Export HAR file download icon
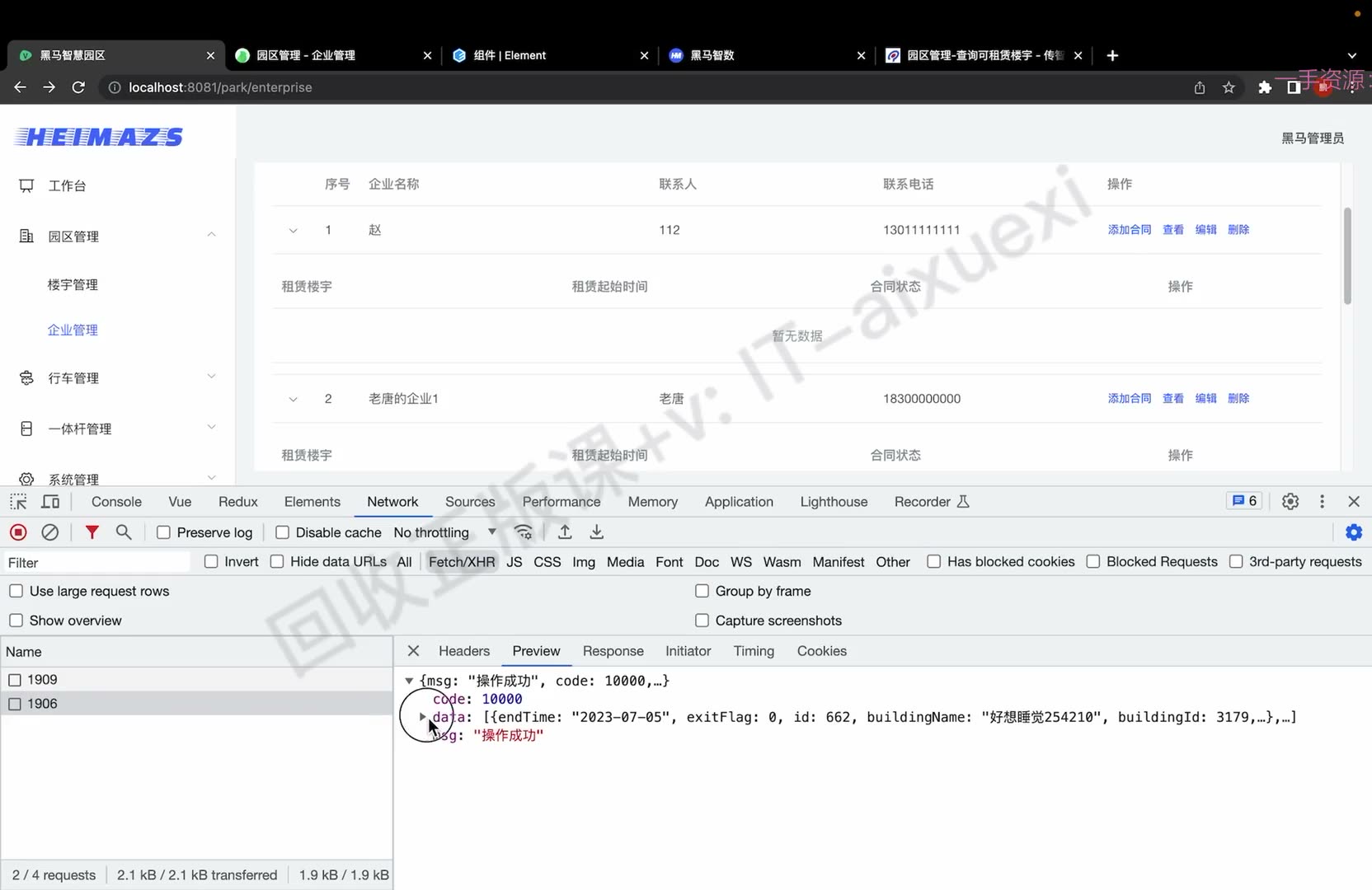Image resolution: width=1372 pixels, height=890 pixels. tap(597, 532)
